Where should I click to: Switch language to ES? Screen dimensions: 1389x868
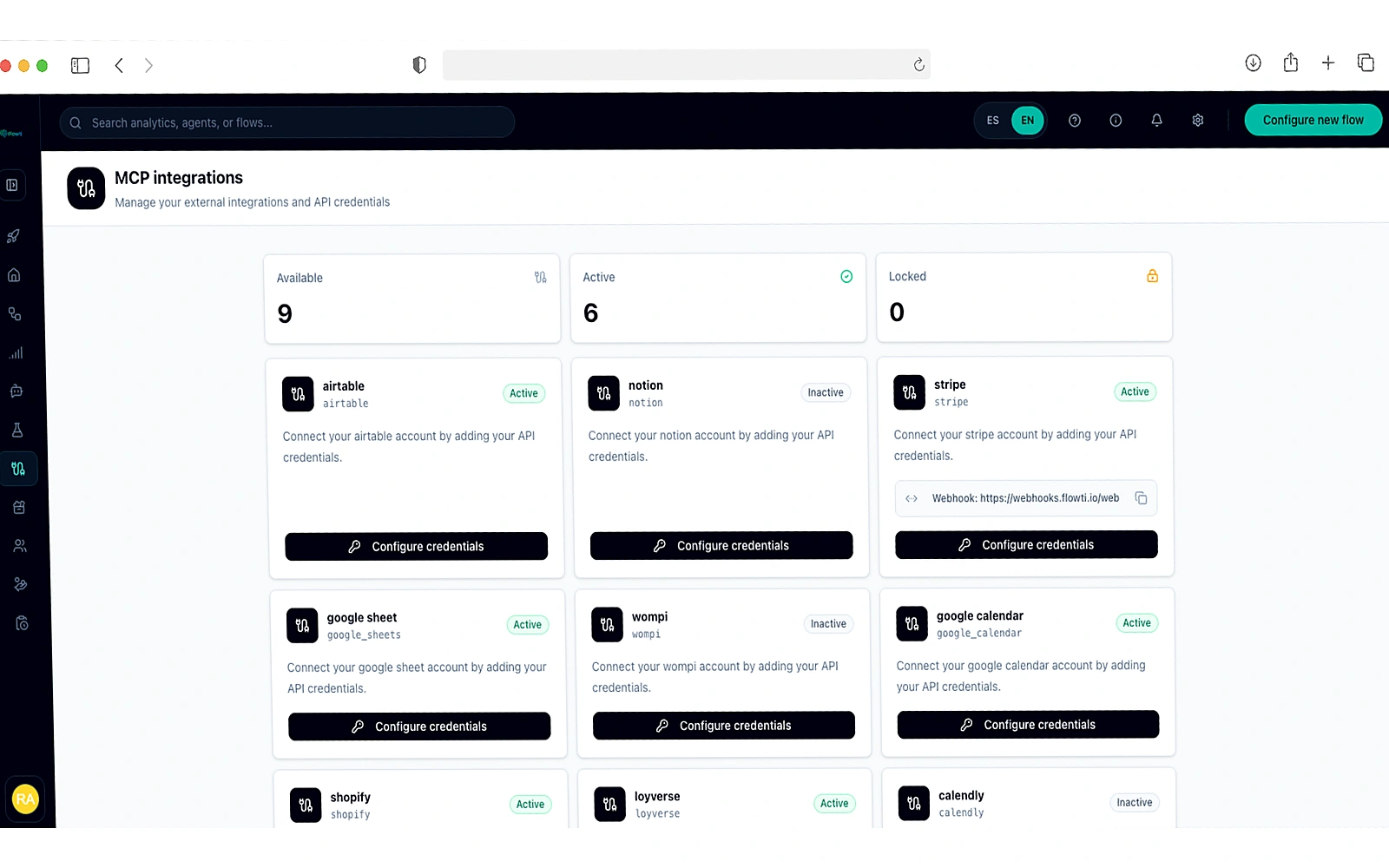click(x=993, y=121)
